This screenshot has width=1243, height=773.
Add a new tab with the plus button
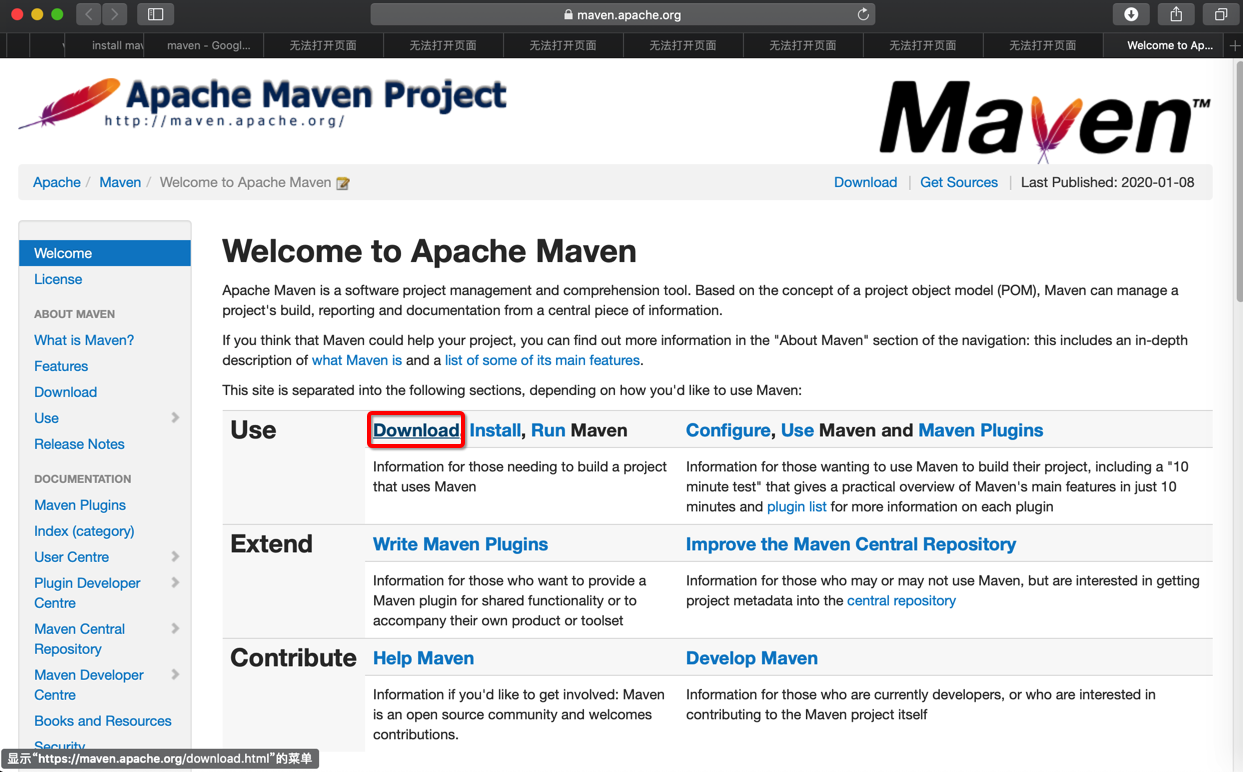(x=1235, y=45)
